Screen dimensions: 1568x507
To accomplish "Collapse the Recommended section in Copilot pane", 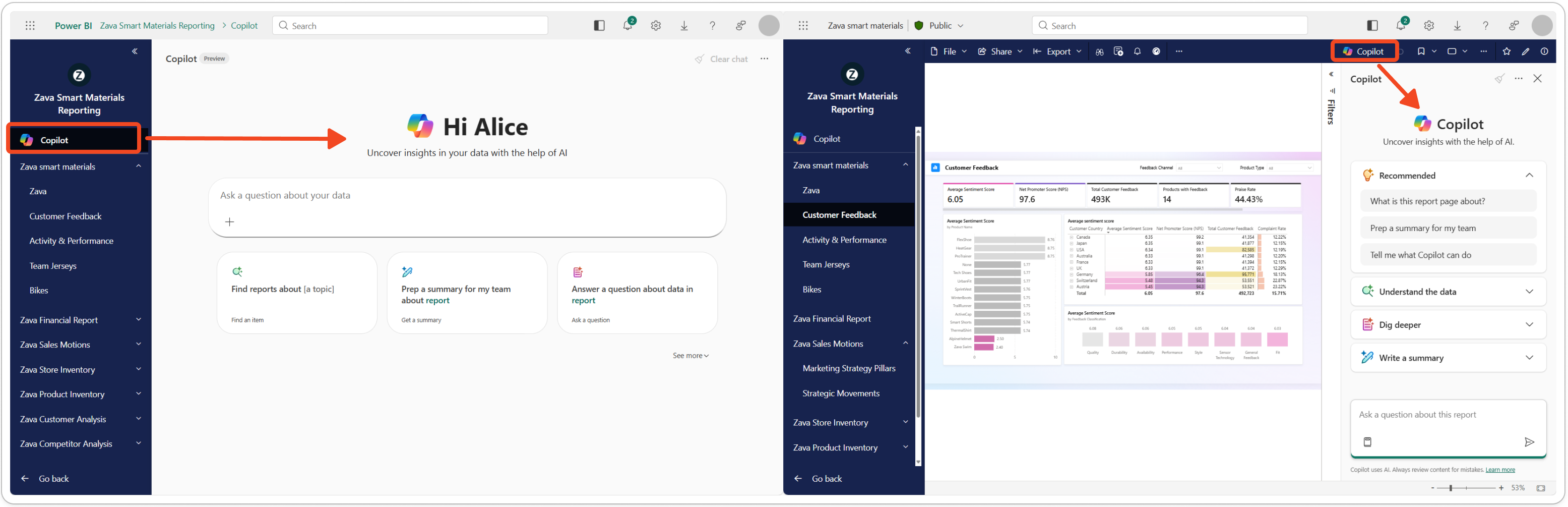I will (x=1529, y=176).
